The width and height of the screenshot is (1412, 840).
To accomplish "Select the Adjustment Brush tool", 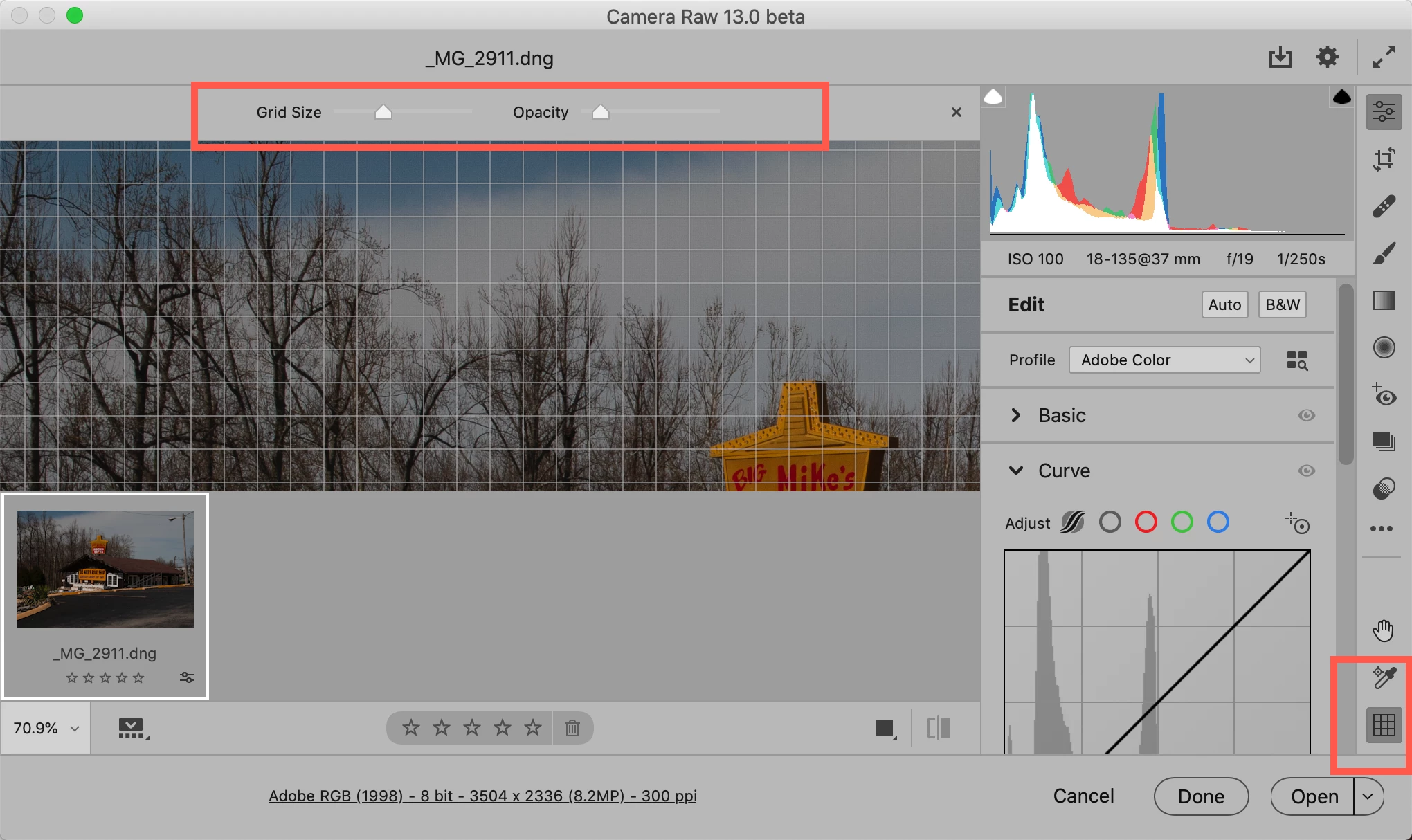I will point(1384,253).
